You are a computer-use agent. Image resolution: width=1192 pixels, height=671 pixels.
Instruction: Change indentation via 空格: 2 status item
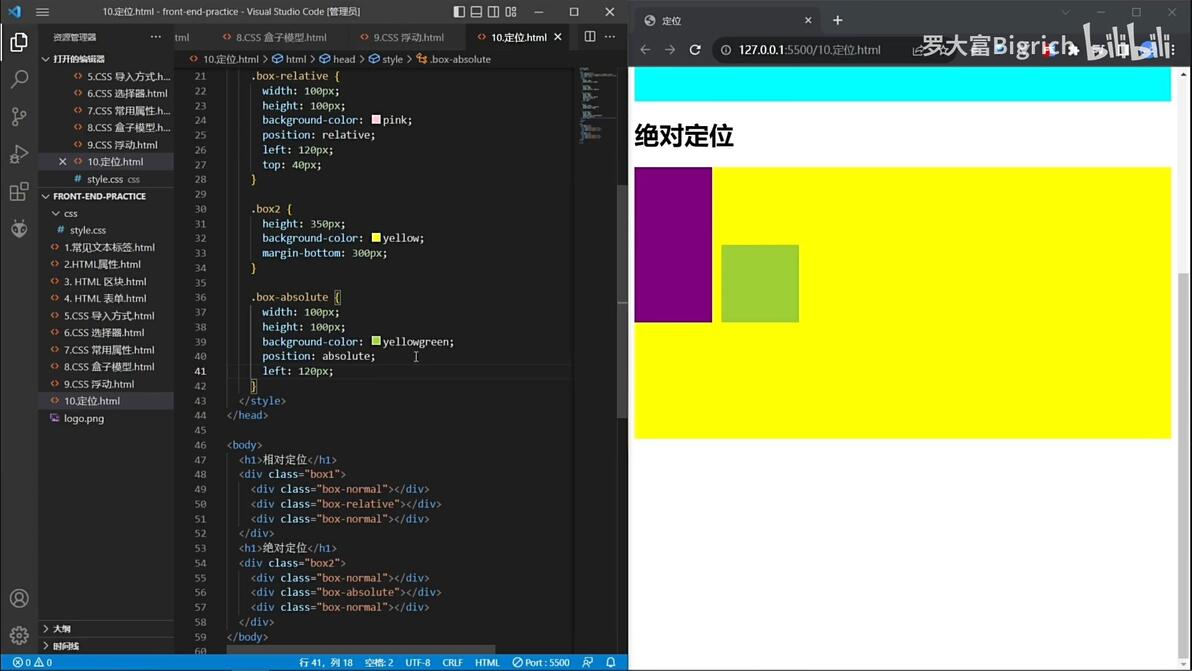[x=379, y=663]
